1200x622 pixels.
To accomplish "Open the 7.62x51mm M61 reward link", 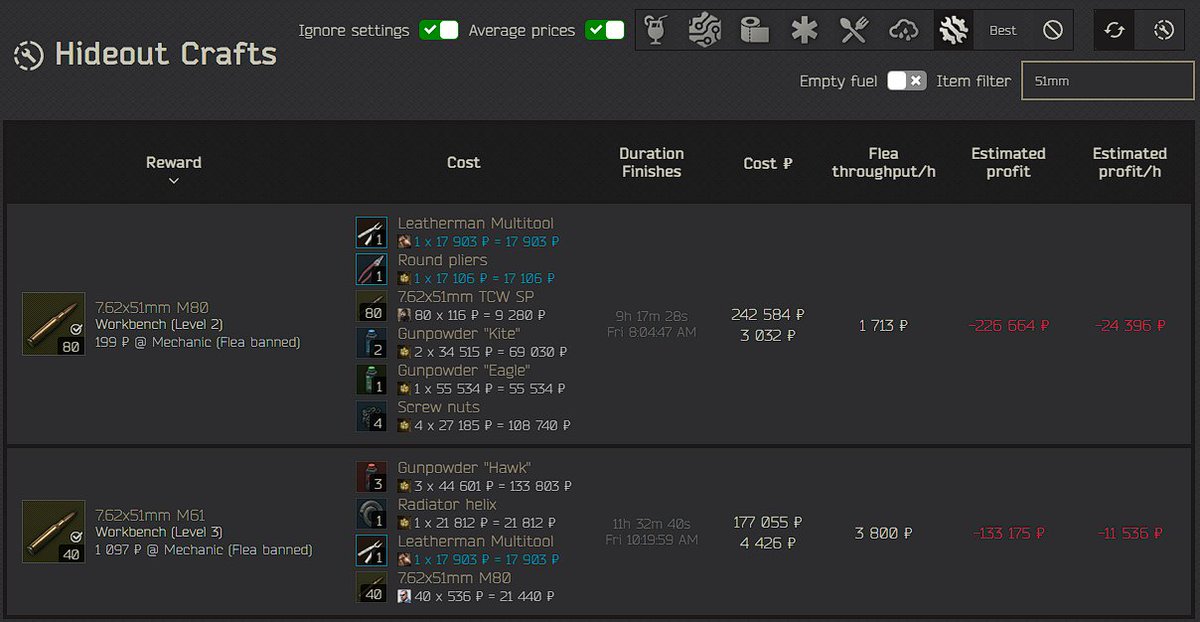I will (150, 515).
